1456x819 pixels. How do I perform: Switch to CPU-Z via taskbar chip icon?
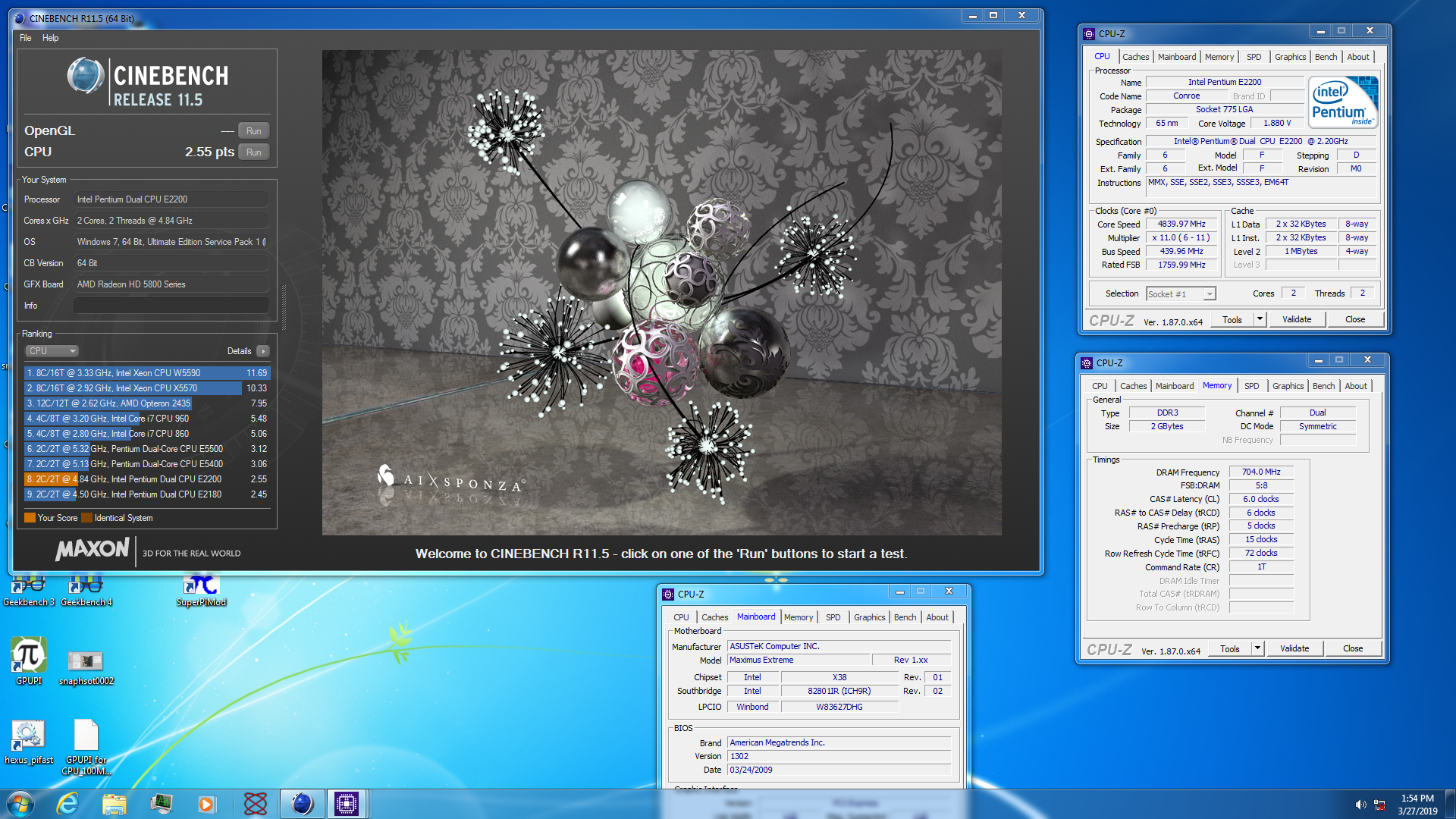click(x=347, y=804)
